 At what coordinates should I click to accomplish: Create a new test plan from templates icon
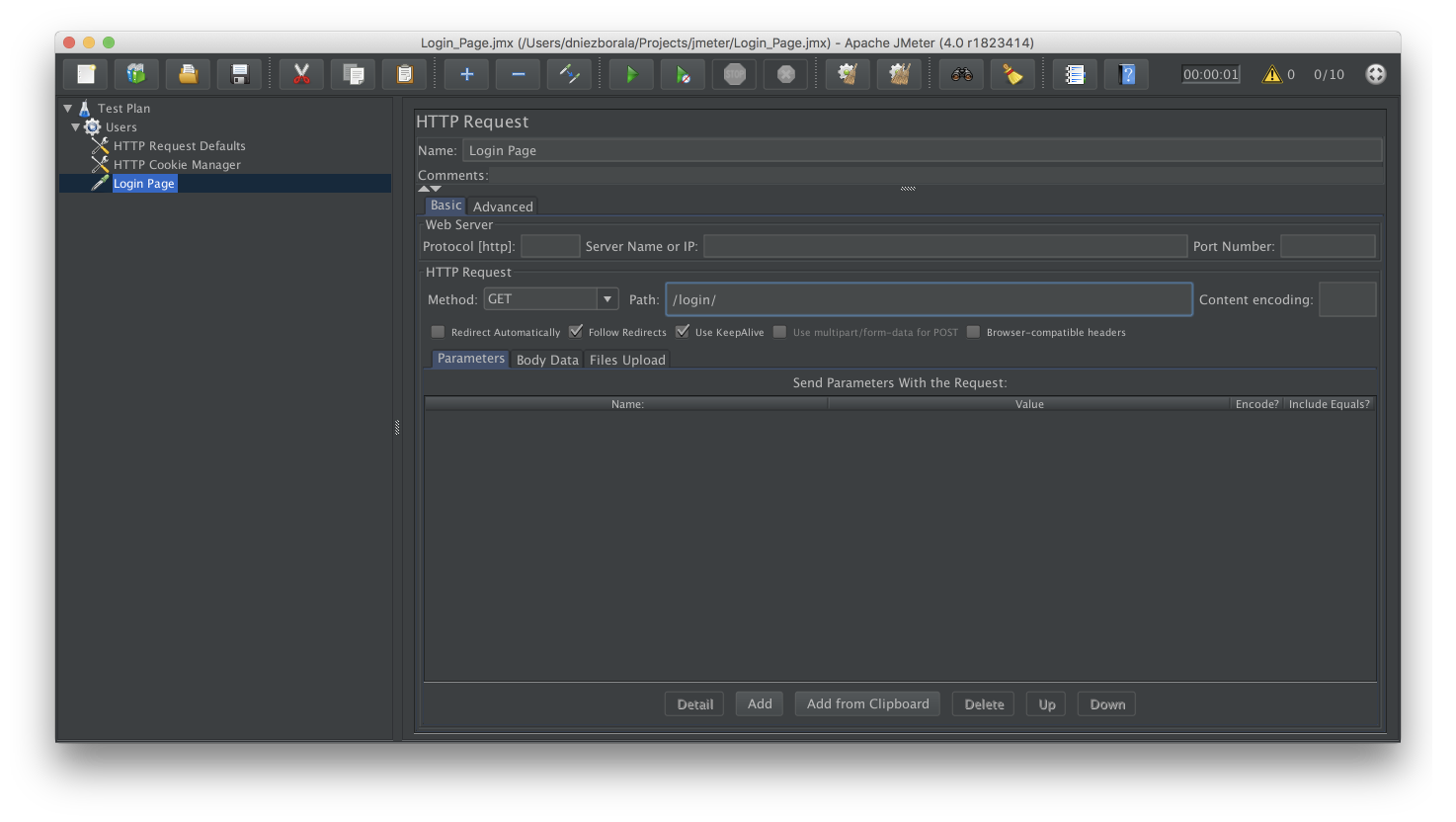135,74
